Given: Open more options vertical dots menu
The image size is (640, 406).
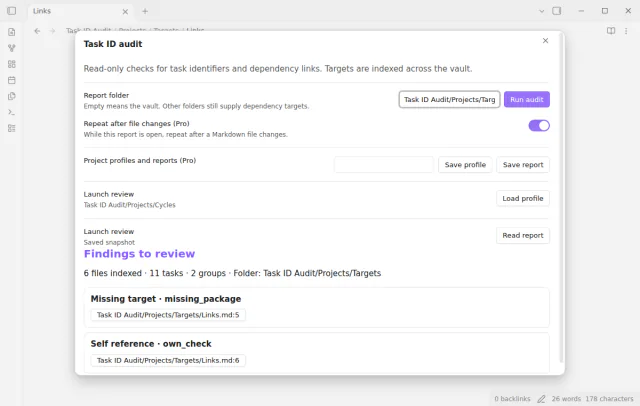Looking at the screenshot, I should 626,31.
